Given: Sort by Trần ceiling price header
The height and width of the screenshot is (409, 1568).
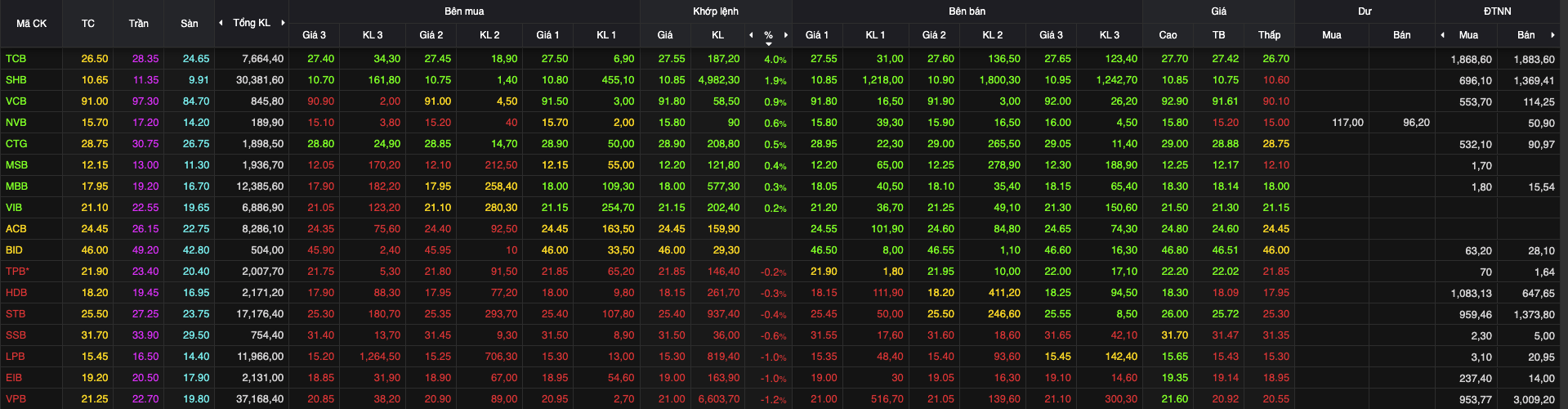Looking at the screenshot, I should tap(139, 24).
